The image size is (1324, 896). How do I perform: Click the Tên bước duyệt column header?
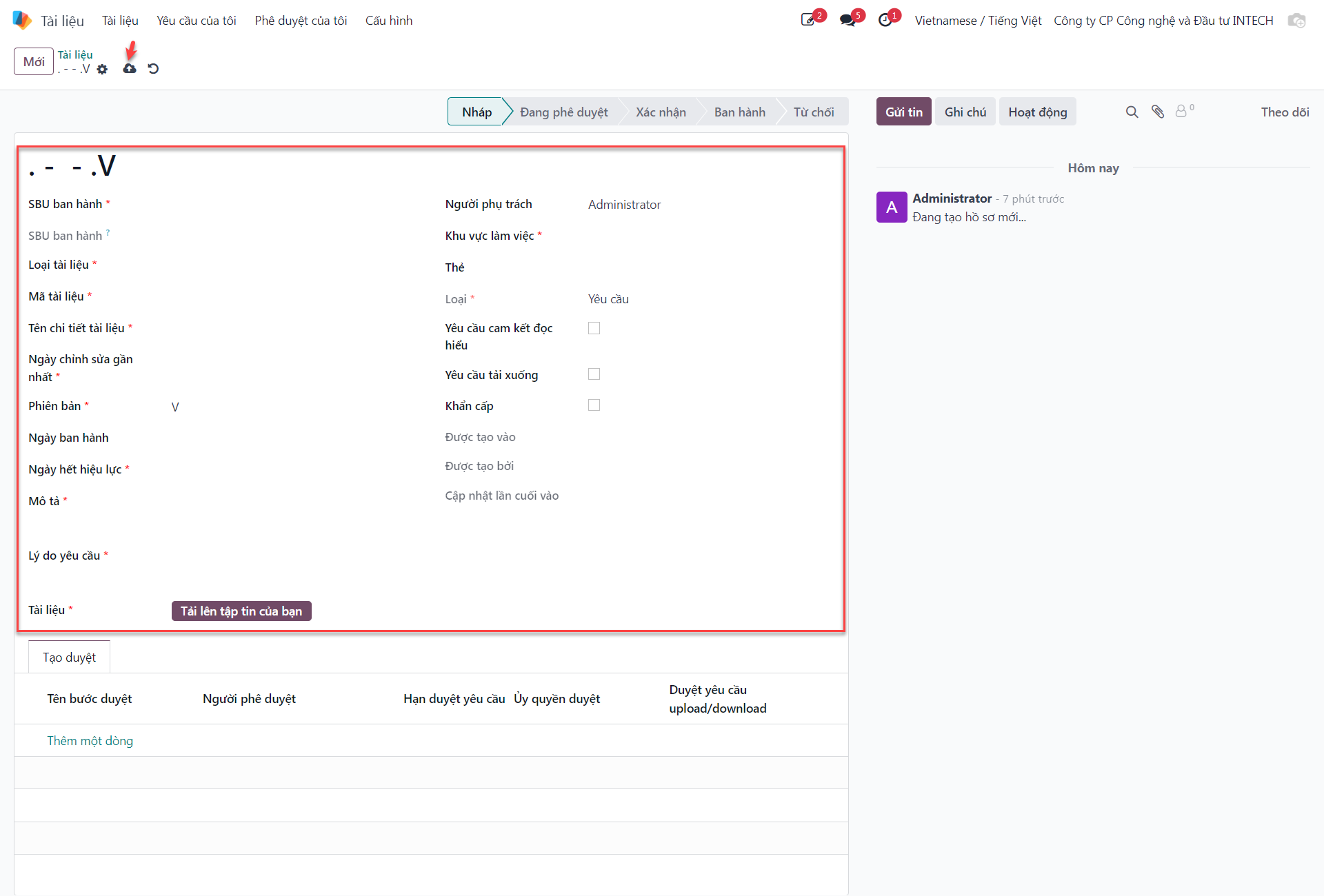pyautogui.click(x=89, y=699)
